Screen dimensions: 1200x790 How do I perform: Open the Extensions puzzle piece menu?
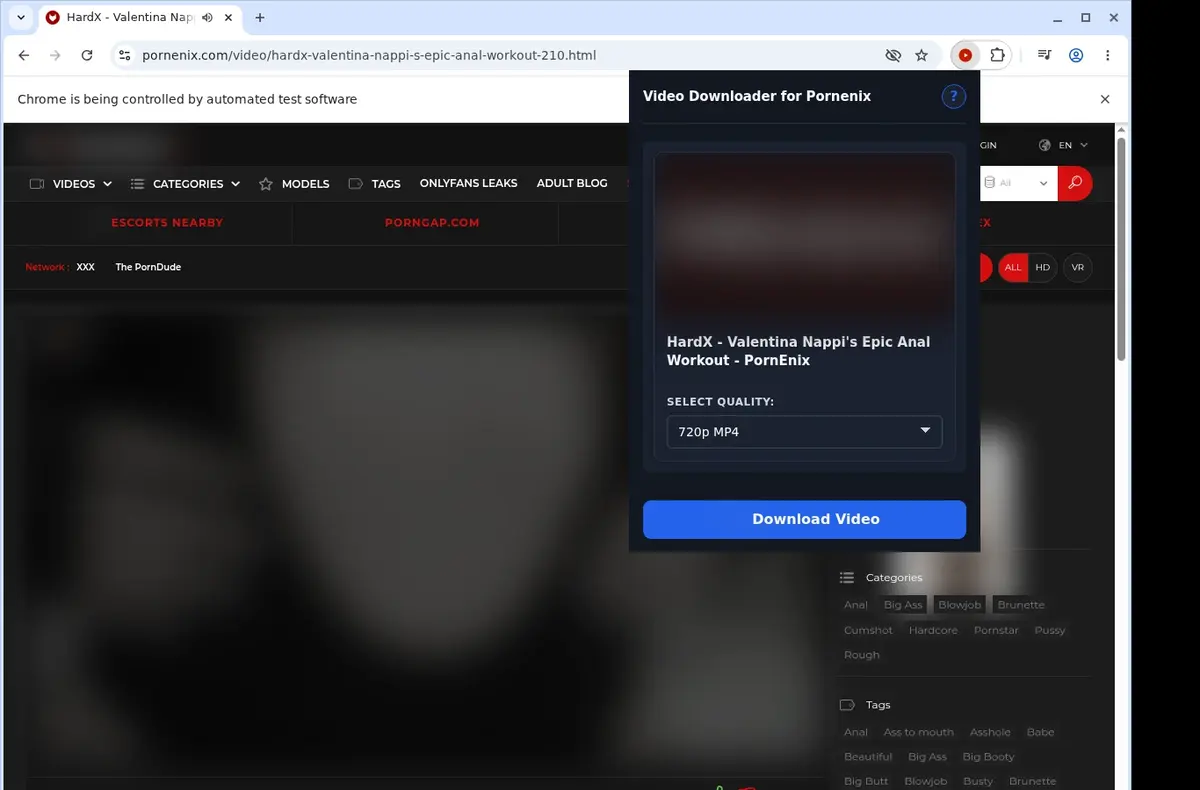tap(997, 56)
